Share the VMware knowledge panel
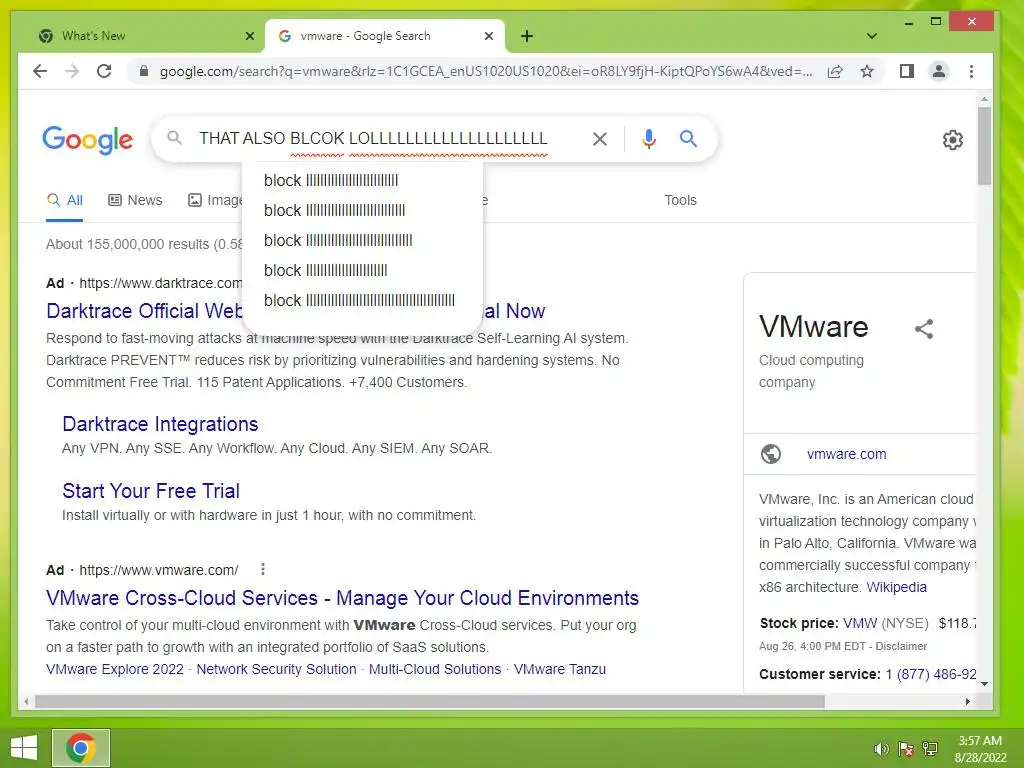 click(x=923, y=328)
